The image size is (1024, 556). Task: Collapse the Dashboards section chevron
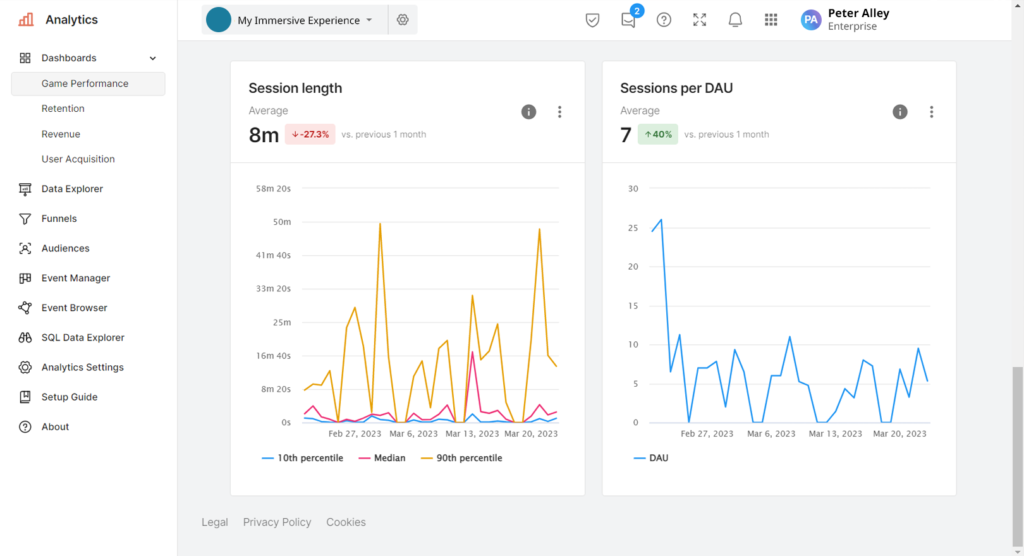point(153,58)
